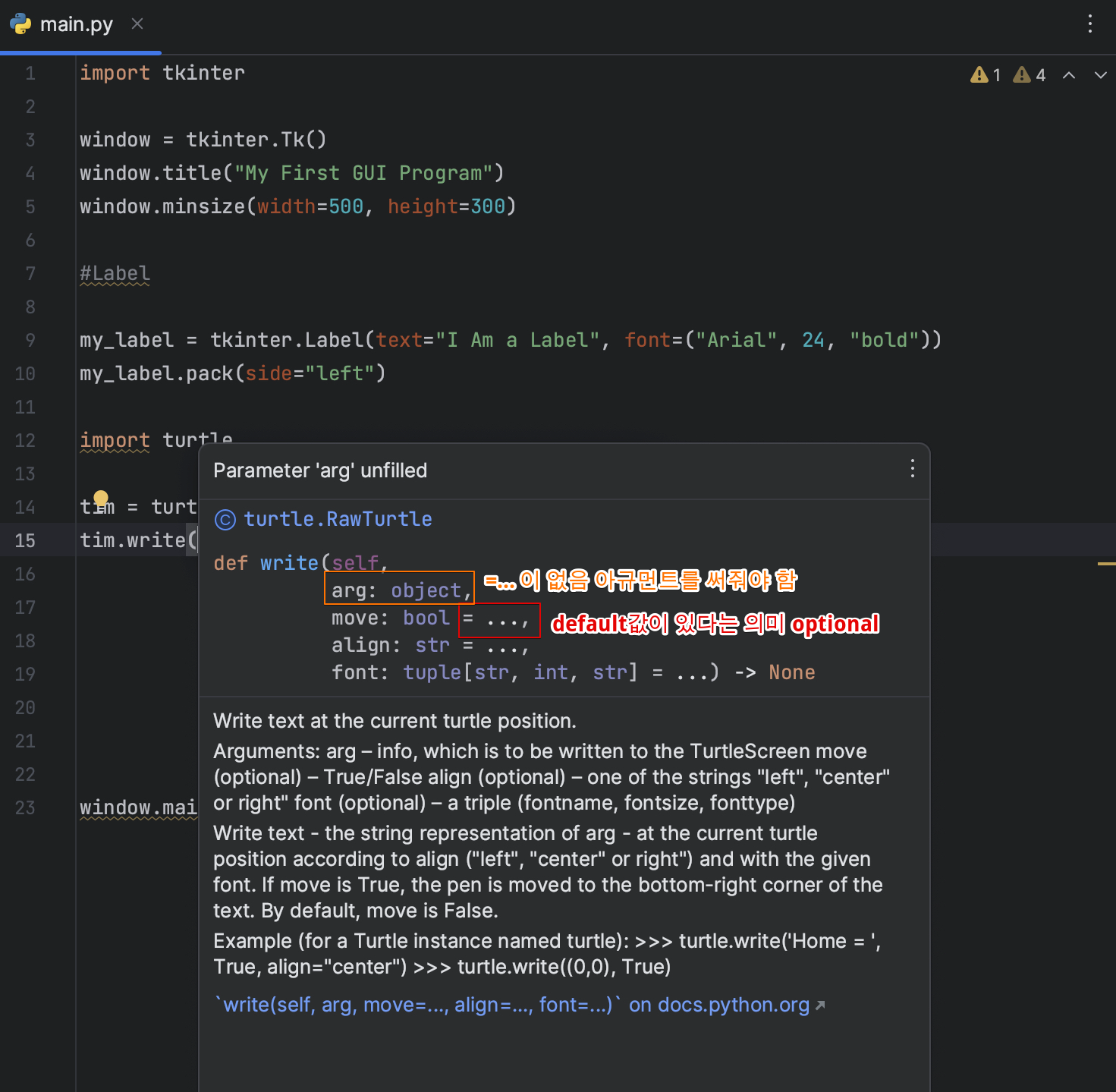The image size is (1116, 1092).
Task: Click the '#Label' comment line
Action: (x=115, y=273)
